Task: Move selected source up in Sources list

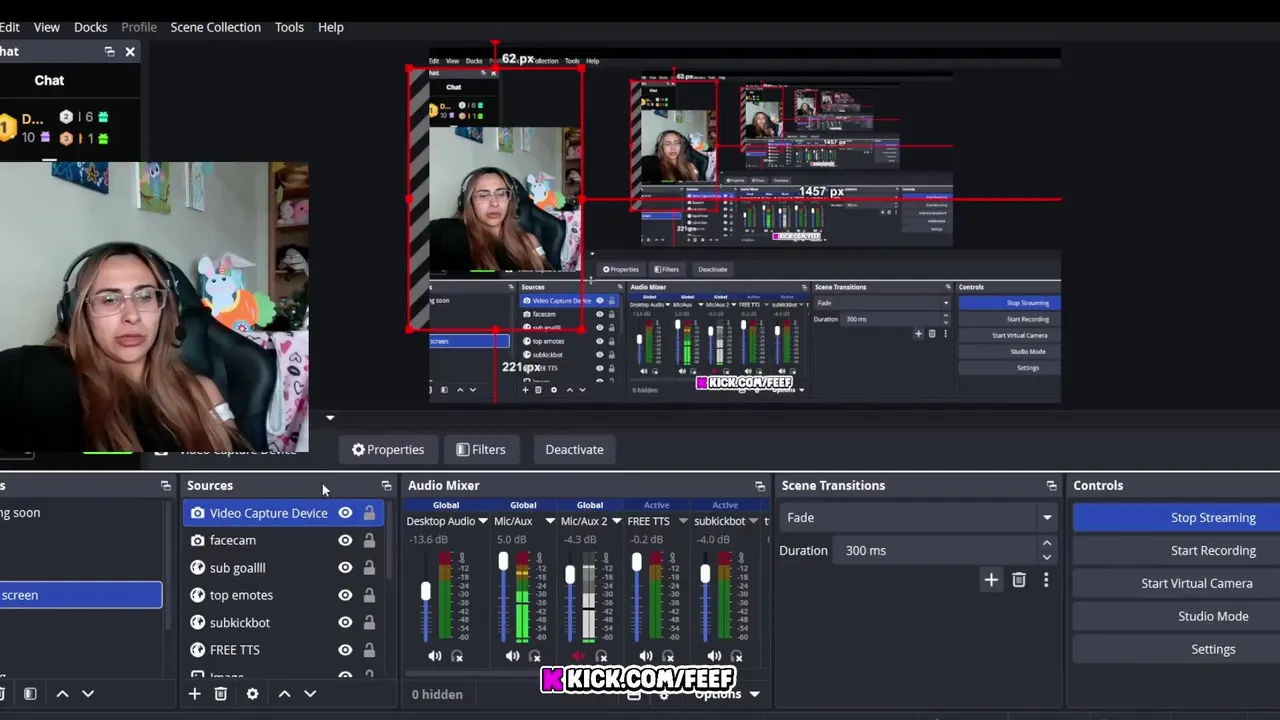Action: click(284, 694)
